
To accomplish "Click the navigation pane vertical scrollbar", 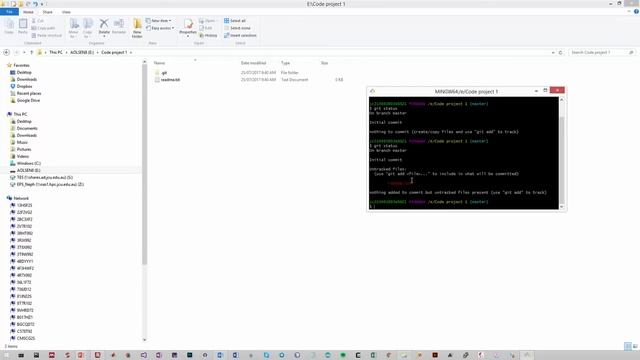I will 144,163.
